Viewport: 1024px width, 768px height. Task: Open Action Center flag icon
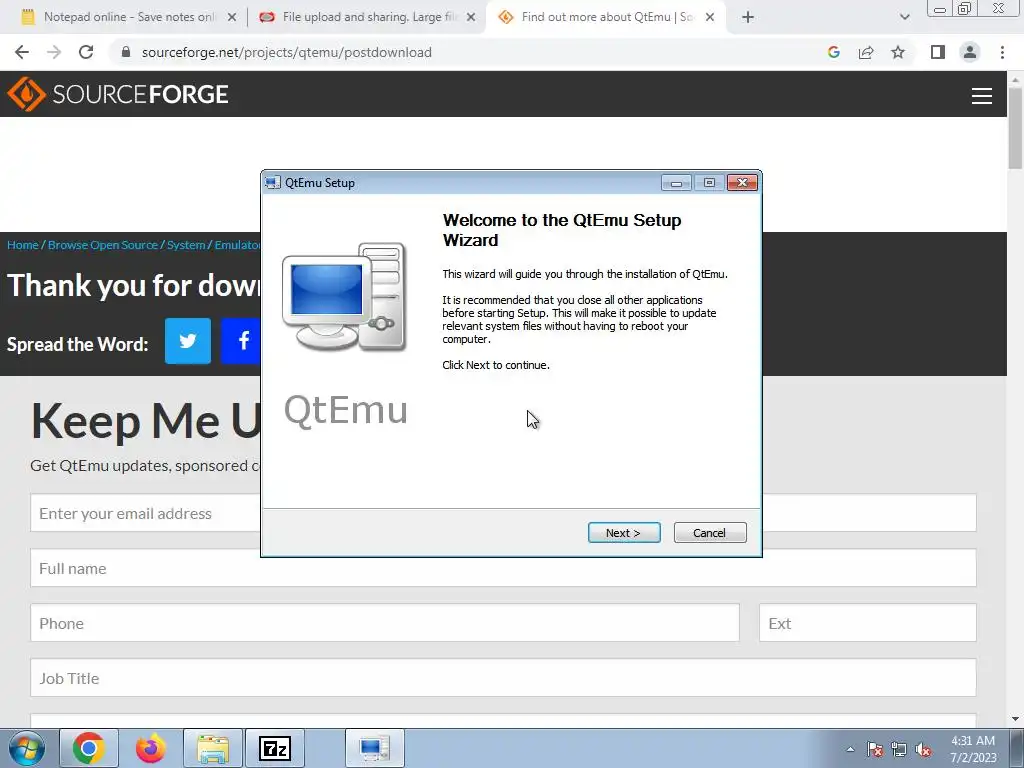tap(875, 749)
